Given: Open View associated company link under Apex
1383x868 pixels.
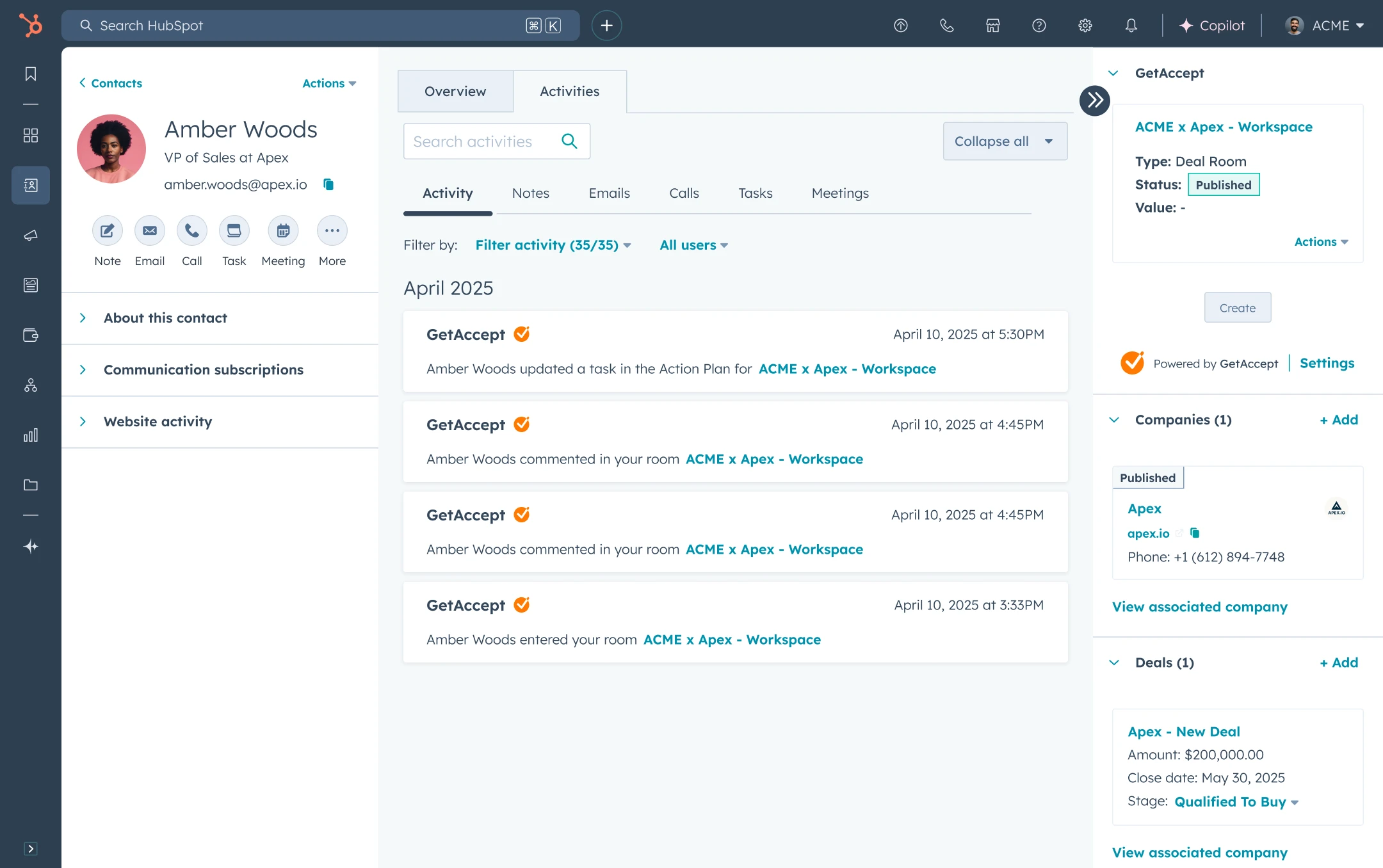Looking at the screenshot, I should pyautogui.click(x=1199, y=607).
